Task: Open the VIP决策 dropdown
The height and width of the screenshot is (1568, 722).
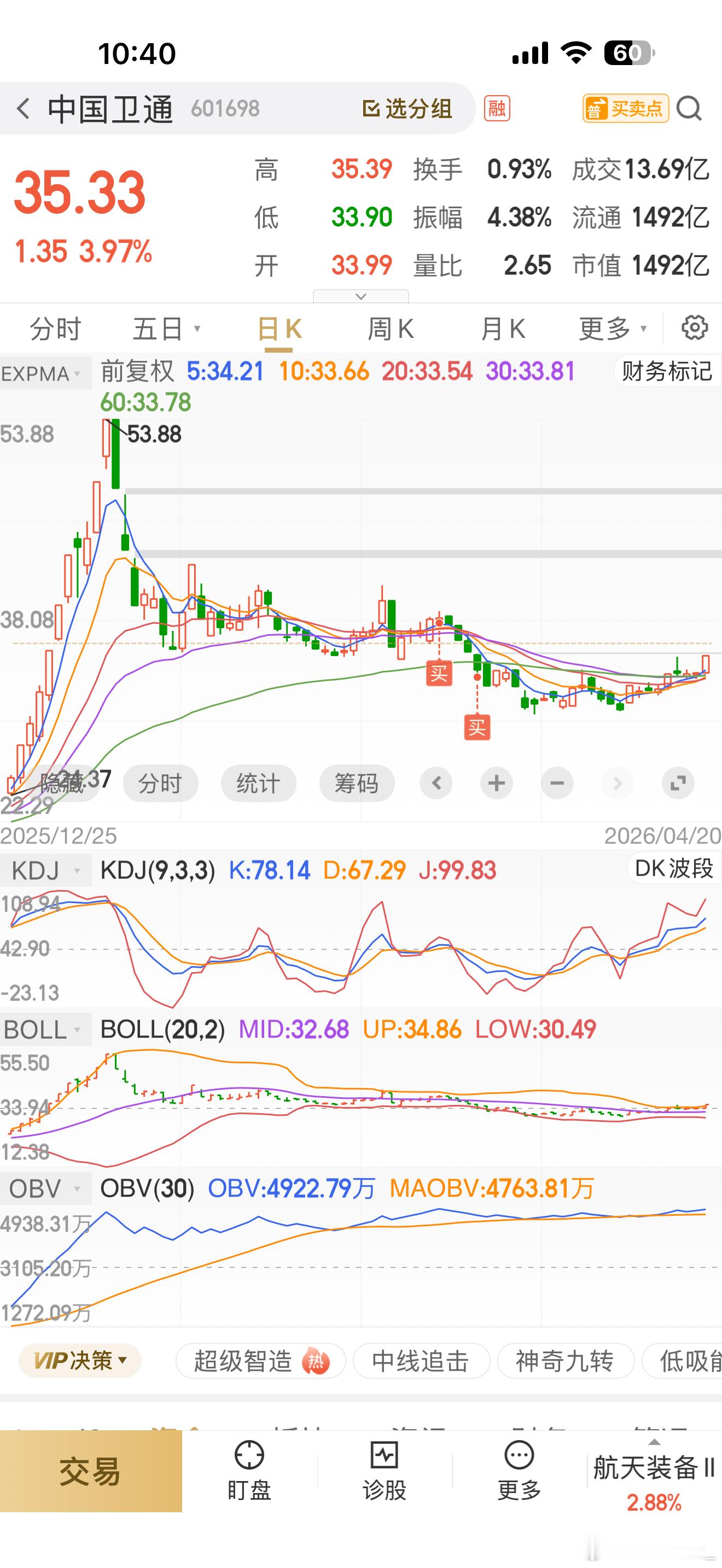Action: coord(80,1360)
